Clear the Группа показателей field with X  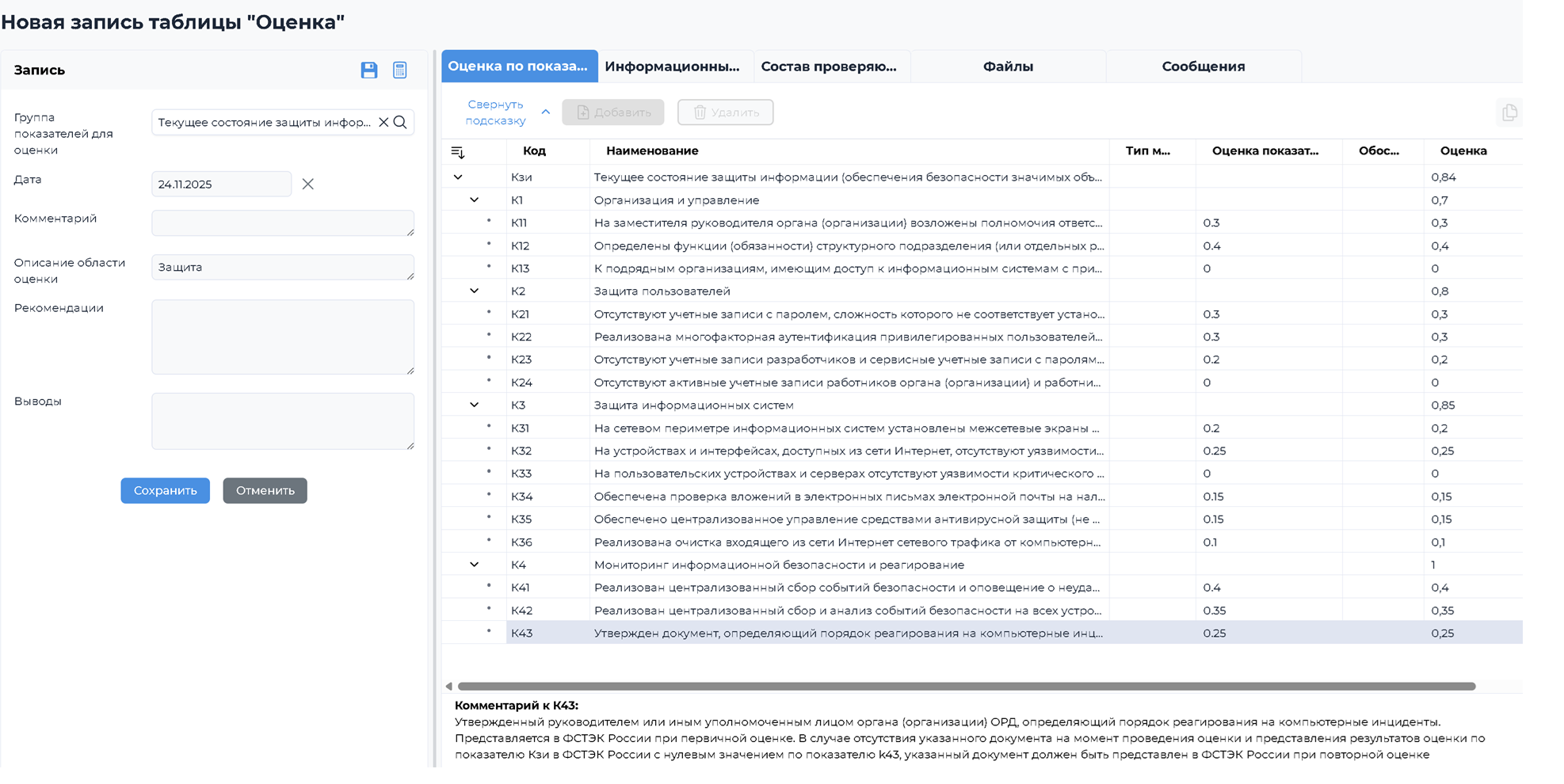[383, 122]
